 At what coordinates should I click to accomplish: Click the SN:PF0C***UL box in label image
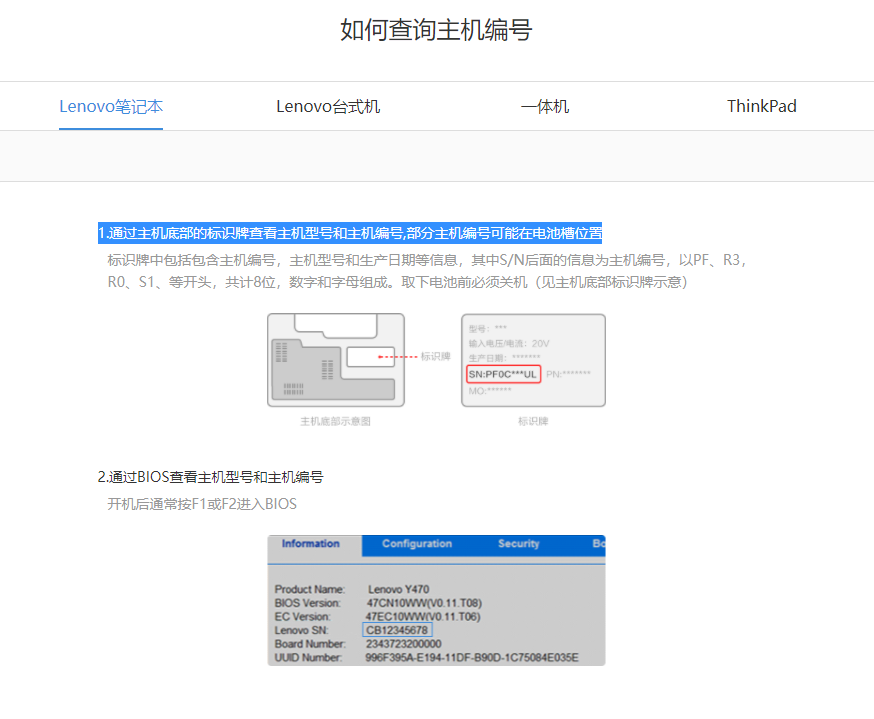point(503,374)
